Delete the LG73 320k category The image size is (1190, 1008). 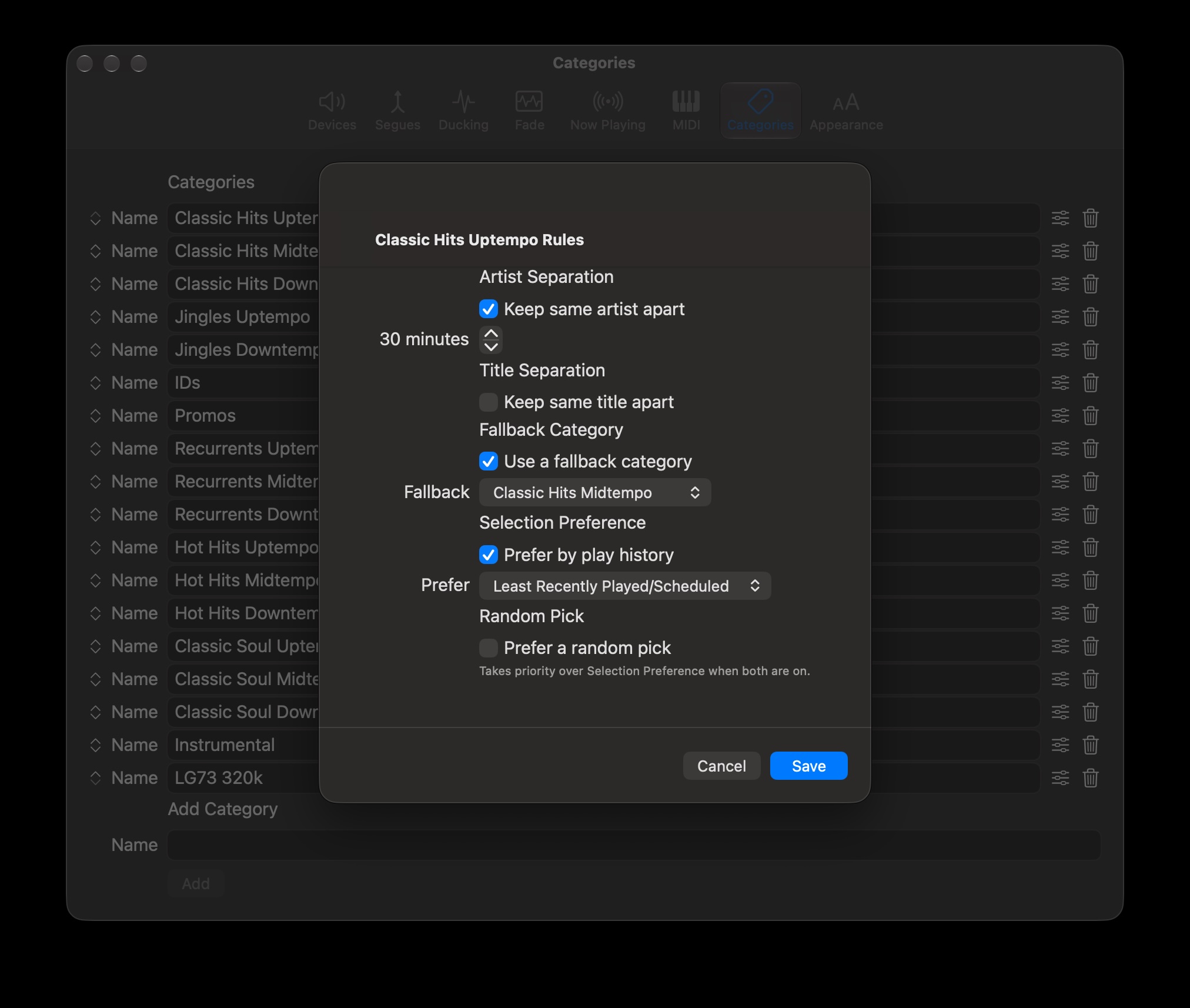(1091, 778)
